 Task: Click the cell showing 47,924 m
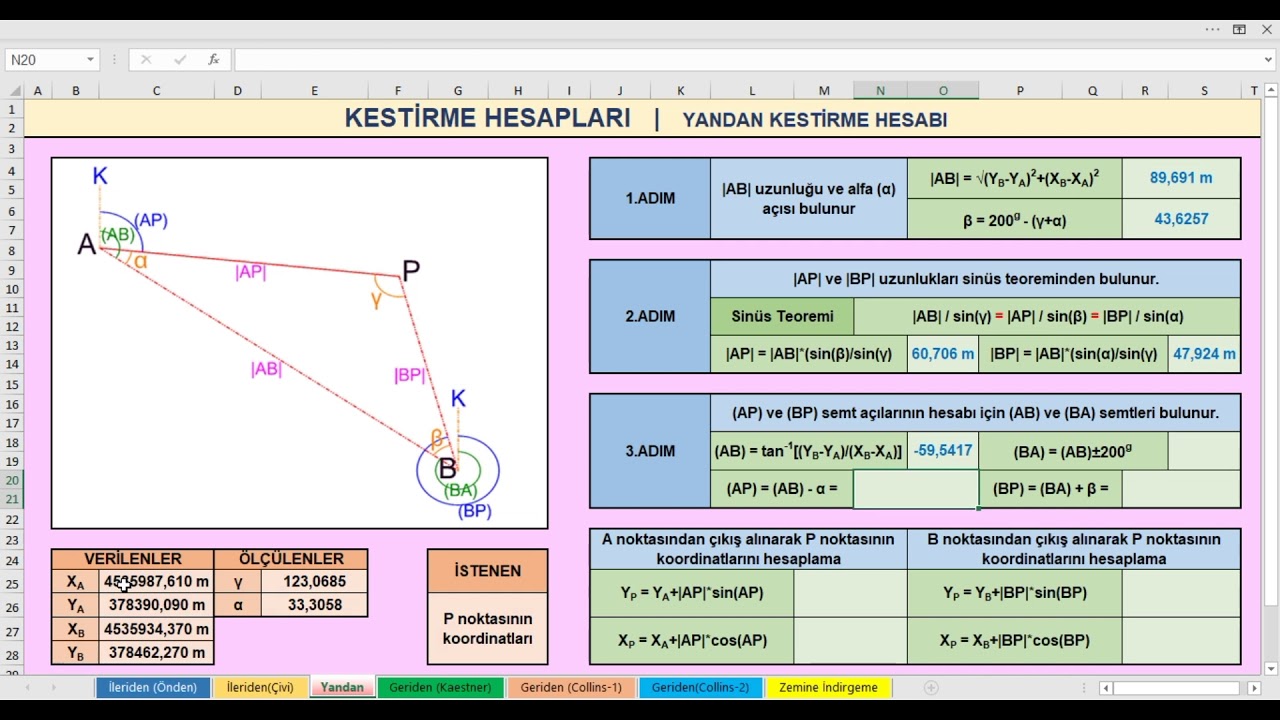coord(1204,354)
